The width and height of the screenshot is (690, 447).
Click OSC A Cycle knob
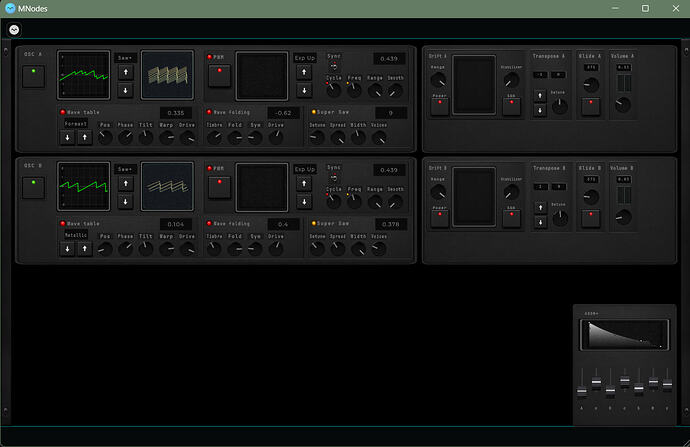(x=334, y=90)
